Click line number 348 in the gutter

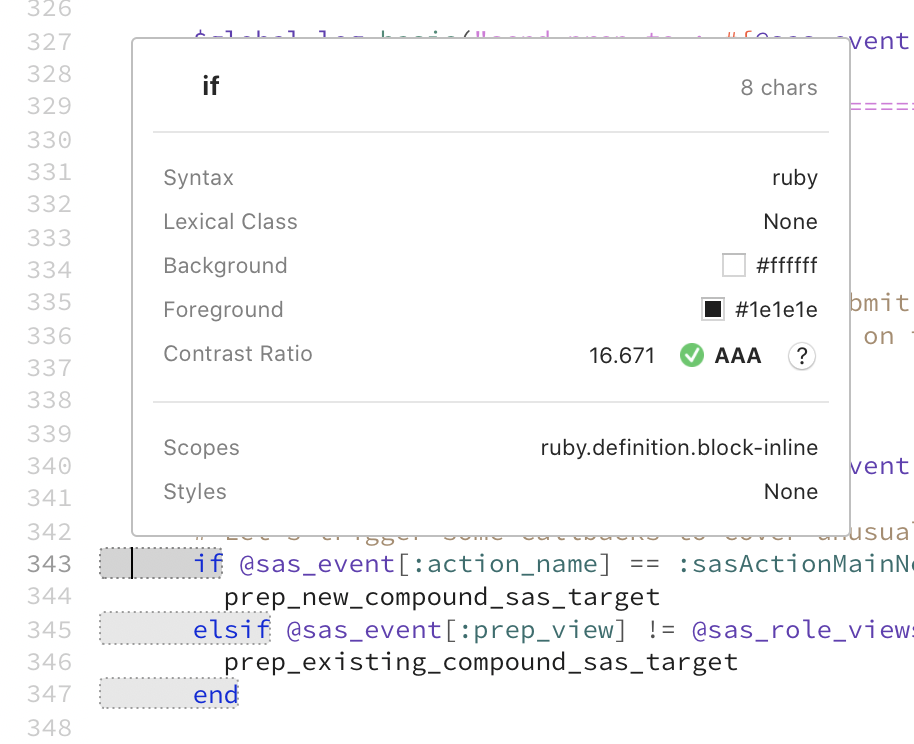[50, 728]
